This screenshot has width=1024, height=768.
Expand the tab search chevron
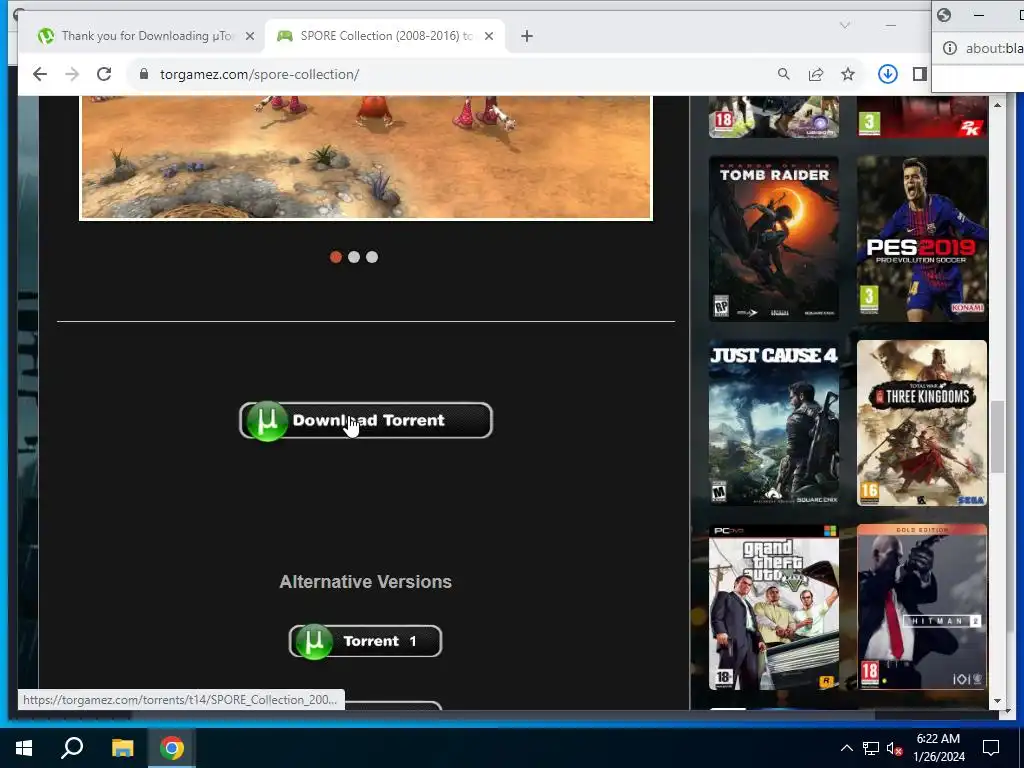(845, 25)
